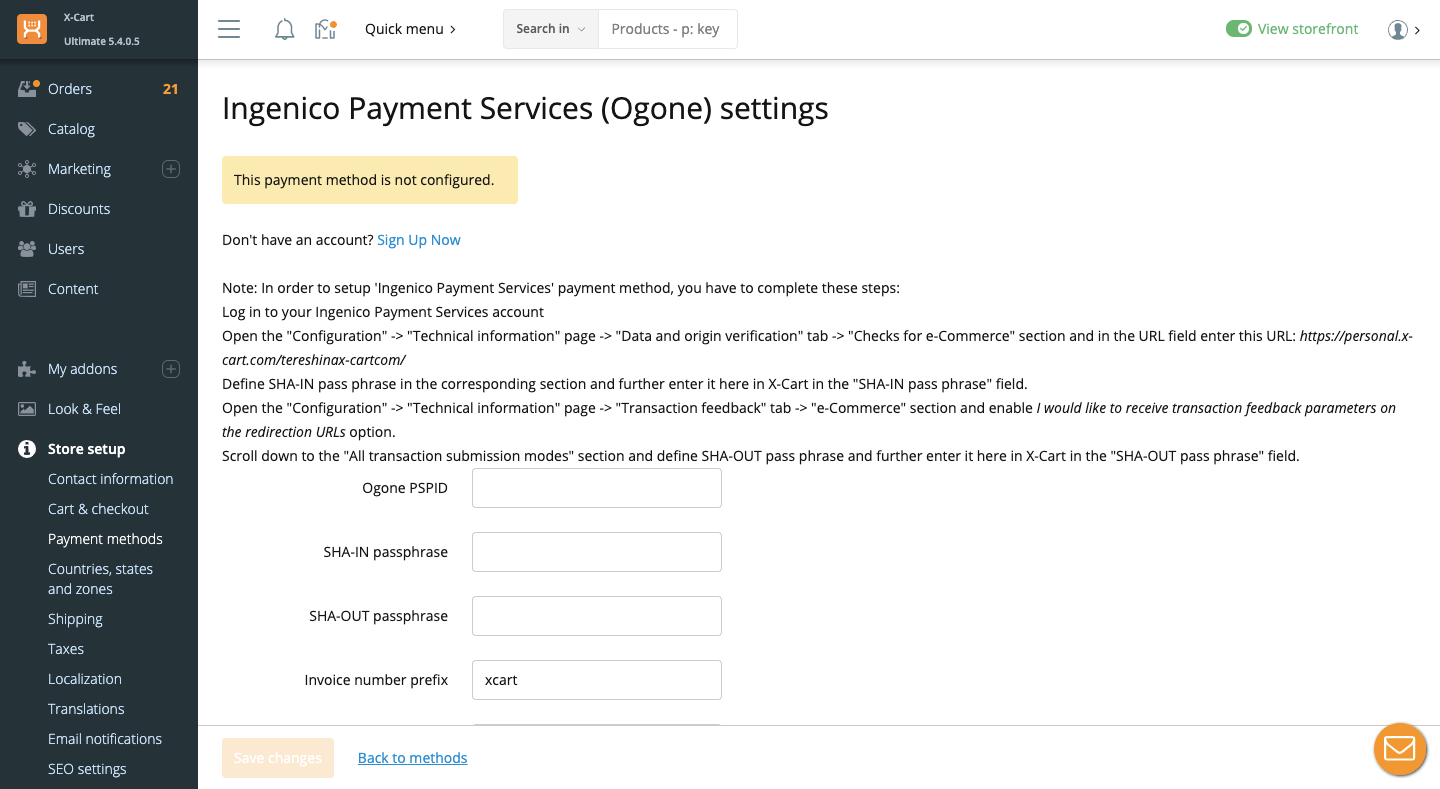Expand the Catalog section in sidebar

coord(71,129)
